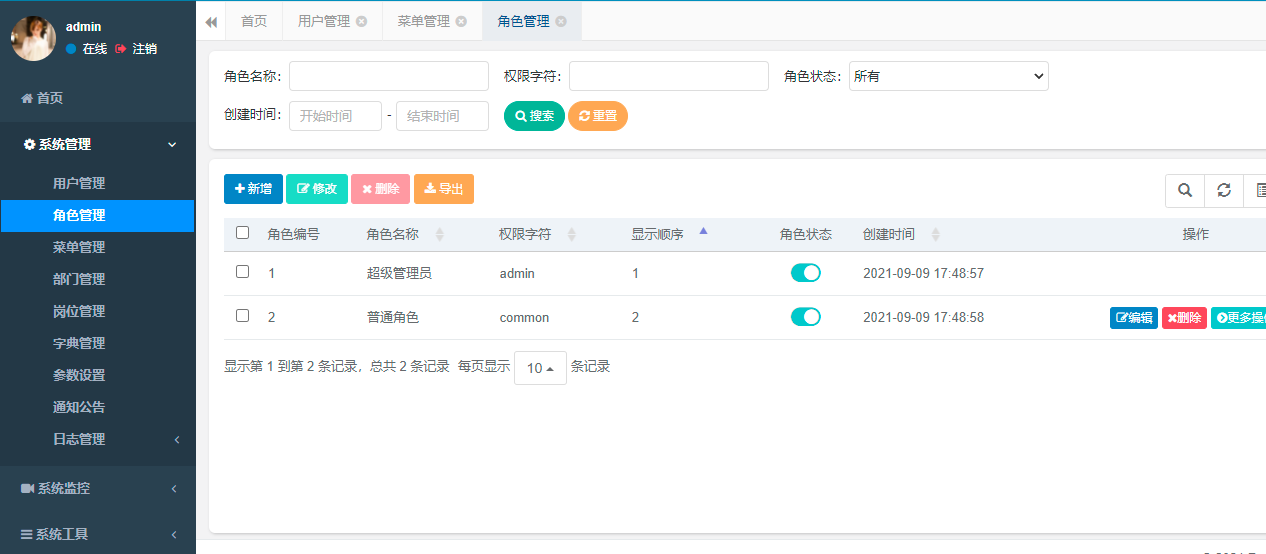Click the 修改 edit button
Image resolution: width=1266 pixels, height=554 pixels.
coord(317,189)
